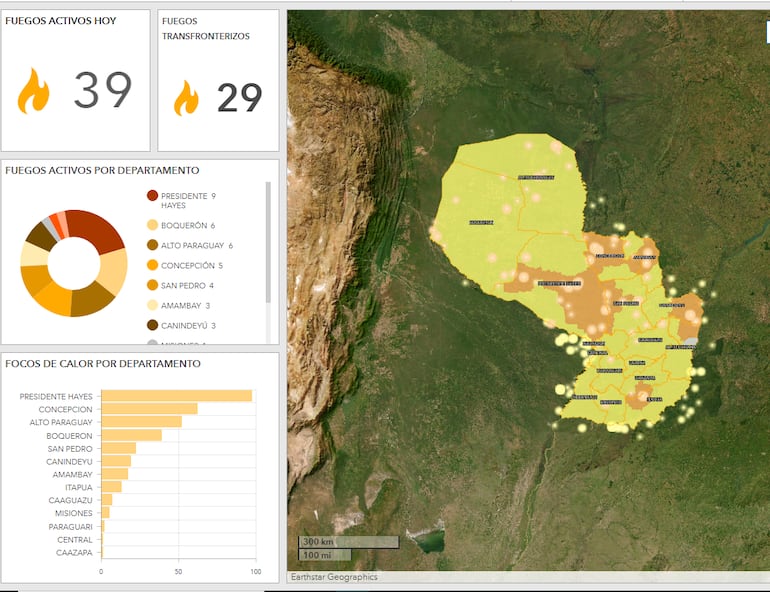This screenshot has height=592, width=770.
Task: Select the San Pedro legend color dot
Action: (152, 285)
